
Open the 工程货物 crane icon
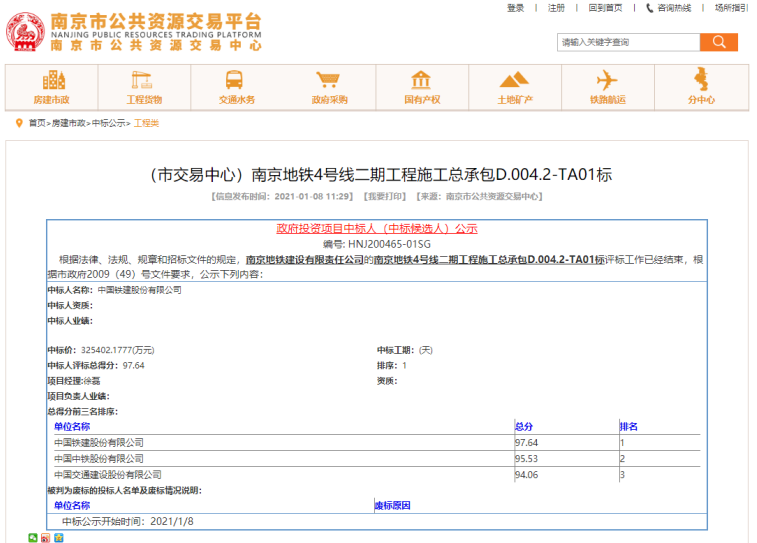click(x=144, y=82)
